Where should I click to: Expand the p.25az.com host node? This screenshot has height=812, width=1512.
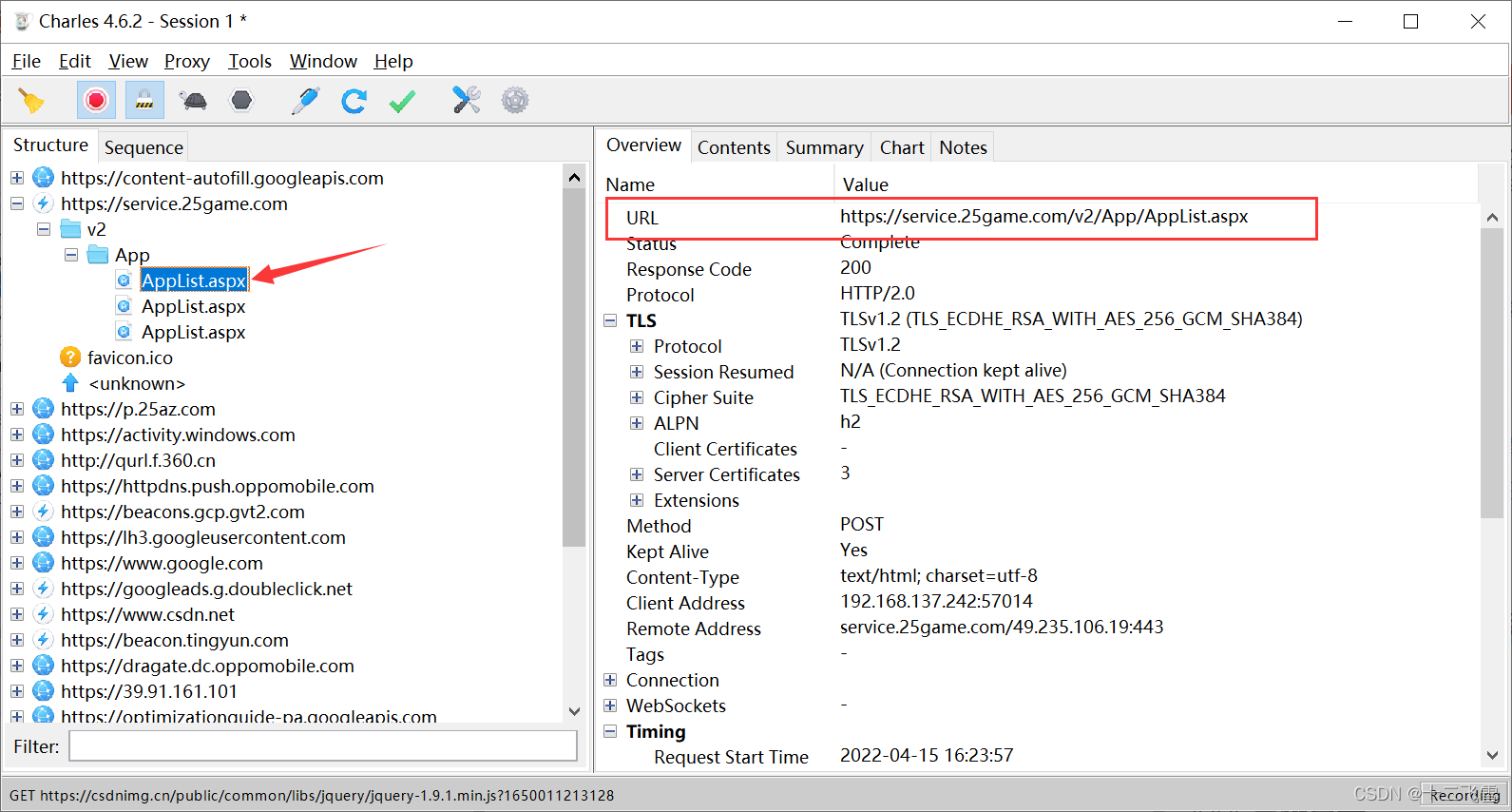tap(17, 409)
